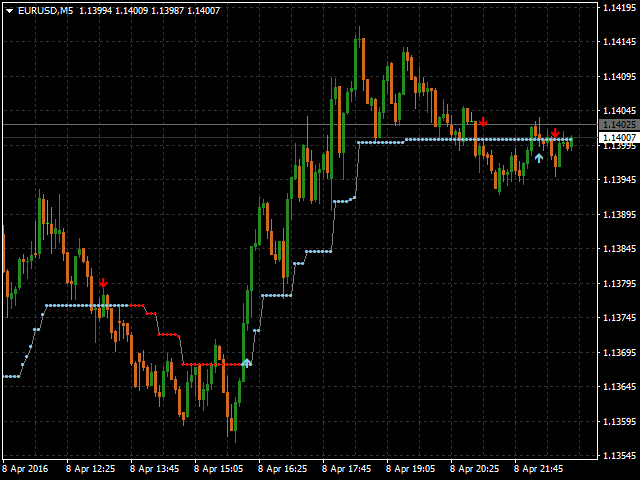Click the 1.13745 price axis label

click(619, 318)
